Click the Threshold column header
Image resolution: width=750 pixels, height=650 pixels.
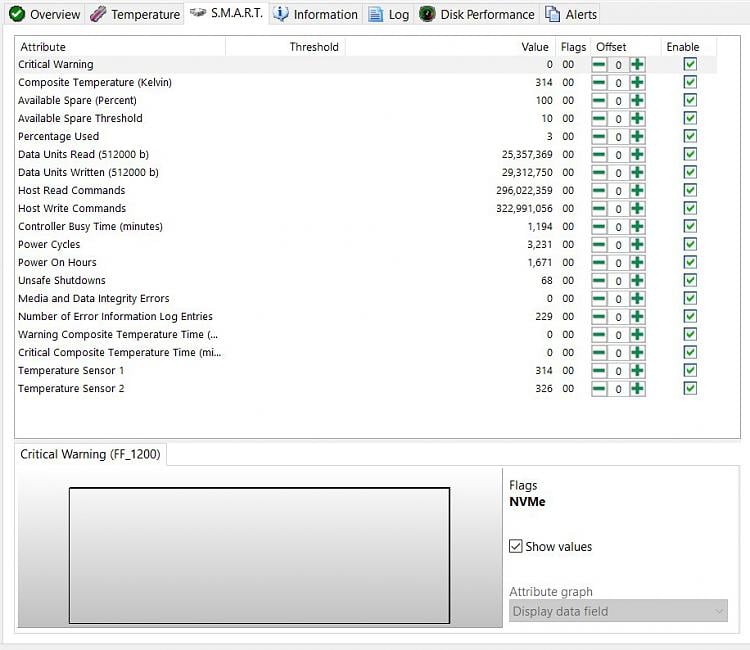click(x=286, y=47)
